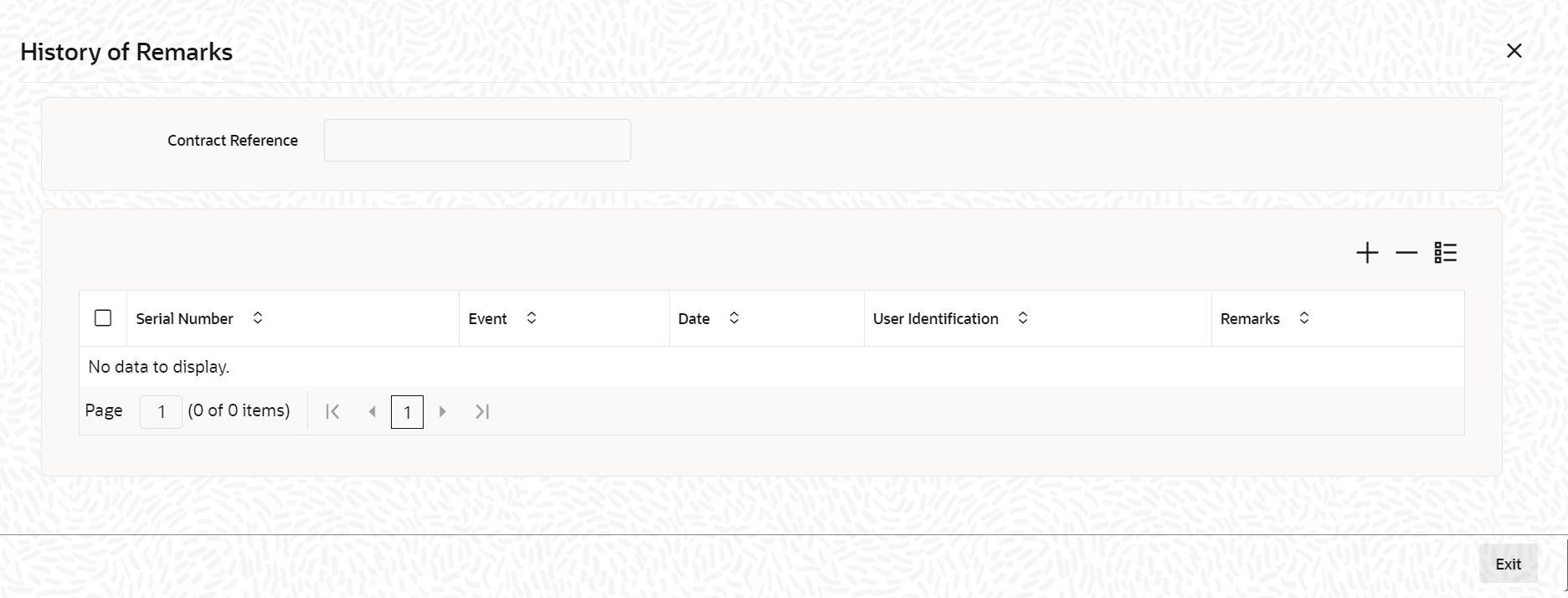Sort by User Identification column arrows

pyautogui.click(x=1022, y=318)
